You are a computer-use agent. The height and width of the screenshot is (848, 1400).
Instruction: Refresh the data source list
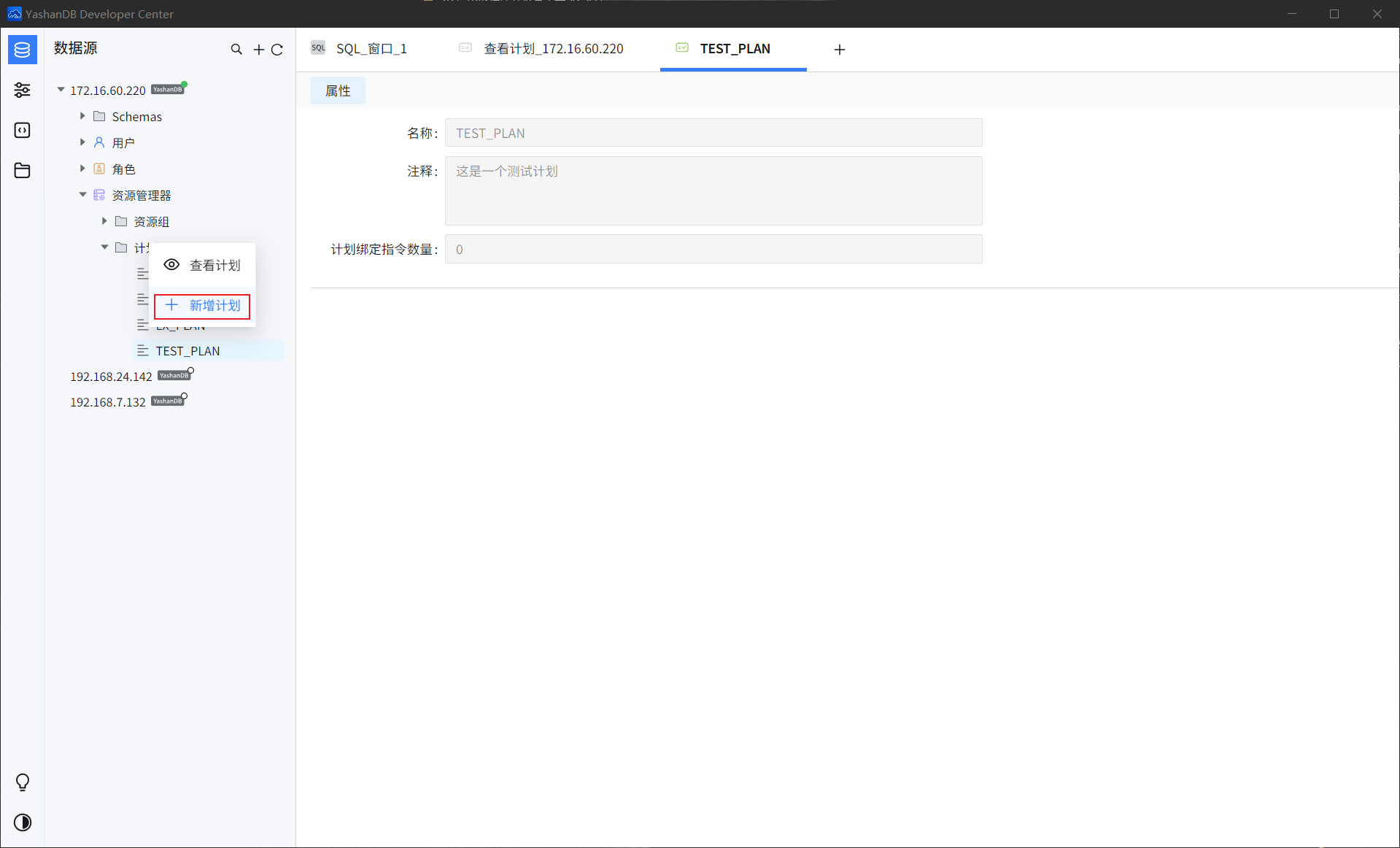click(x=277, y=50)
